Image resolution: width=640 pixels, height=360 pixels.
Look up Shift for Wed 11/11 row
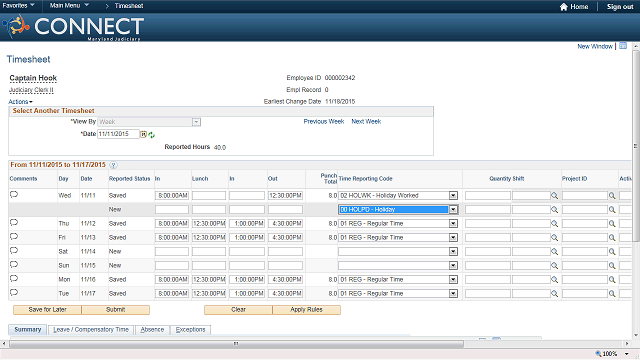[554, 196]
